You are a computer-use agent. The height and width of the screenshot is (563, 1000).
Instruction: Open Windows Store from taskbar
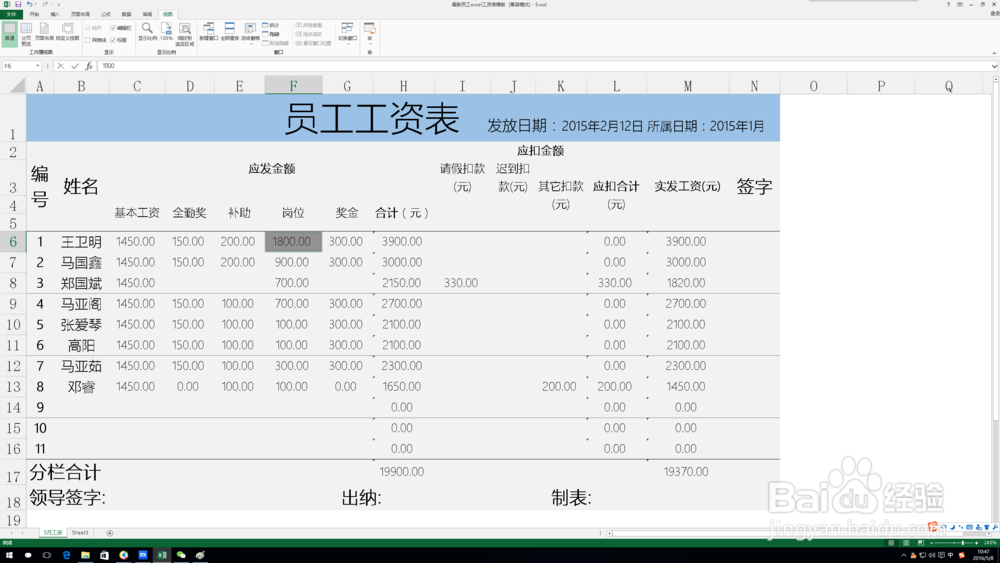click(x=105, y=555)
